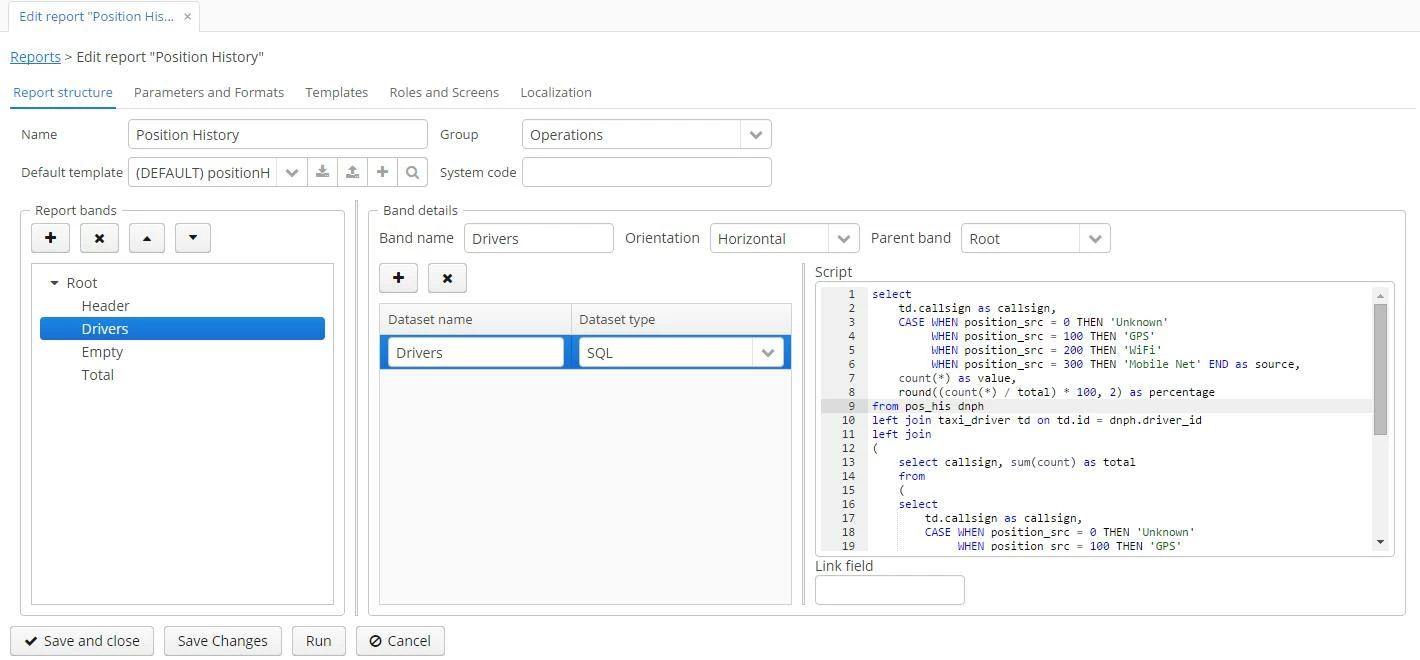Create a new template with plus icon
This screenshot has height=660, width=1420.
click(382, 172)
